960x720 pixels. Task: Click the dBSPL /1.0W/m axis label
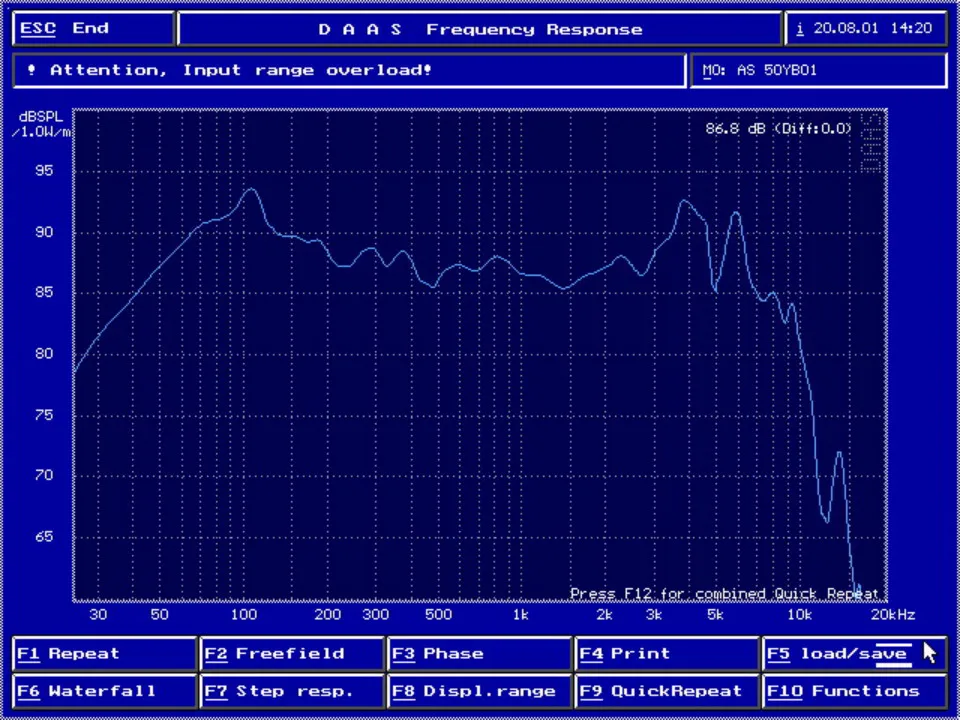(43, 124)
